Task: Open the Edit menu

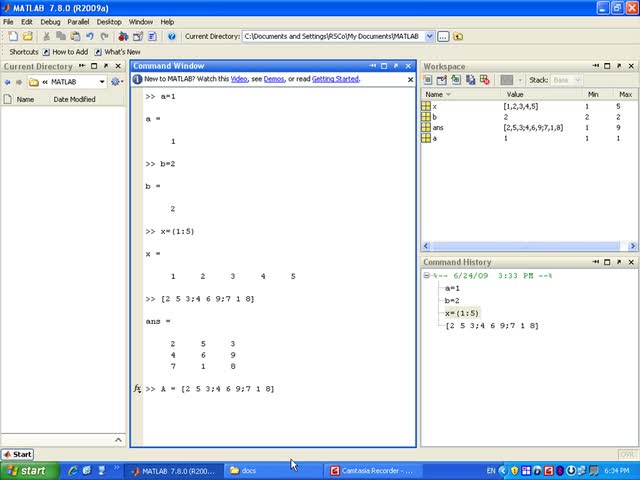Action: coord(27,22)
